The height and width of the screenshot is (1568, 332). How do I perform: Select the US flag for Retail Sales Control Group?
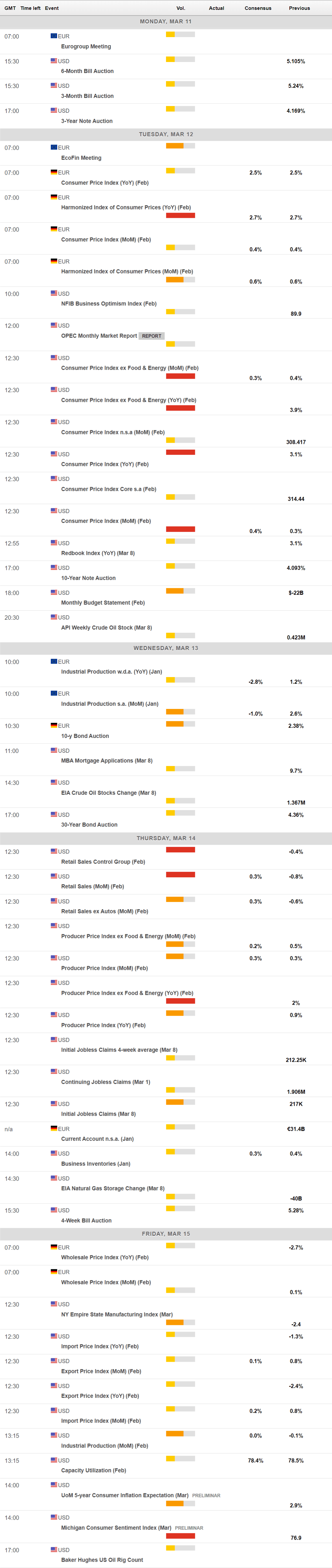pos(54,851)
